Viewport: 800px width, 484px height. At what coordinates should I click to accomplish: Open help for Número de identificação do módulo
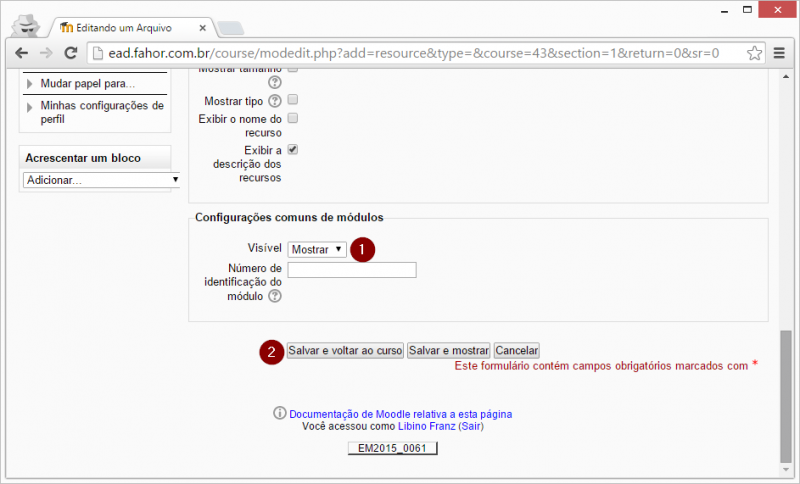click(274, 296)
